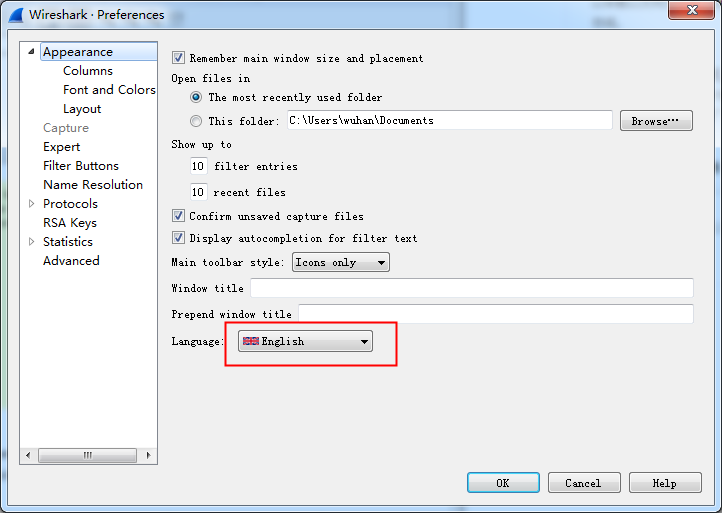The image size is (722, 513).
Task: Collapse the Appearance tree node
Action: (x=32, y=52)
